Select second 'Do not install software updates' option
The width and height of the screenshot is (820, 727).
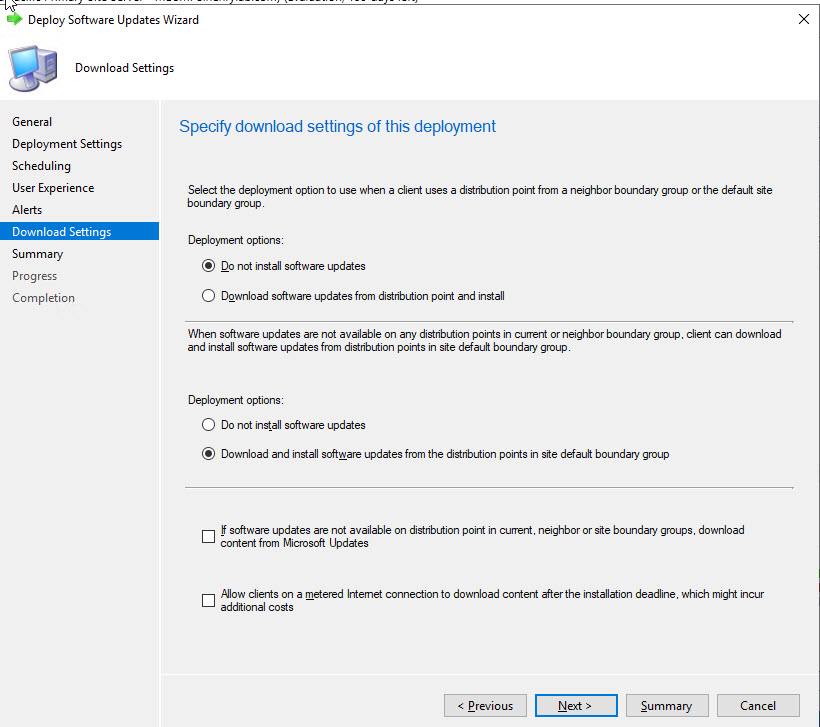pos(208,425)
